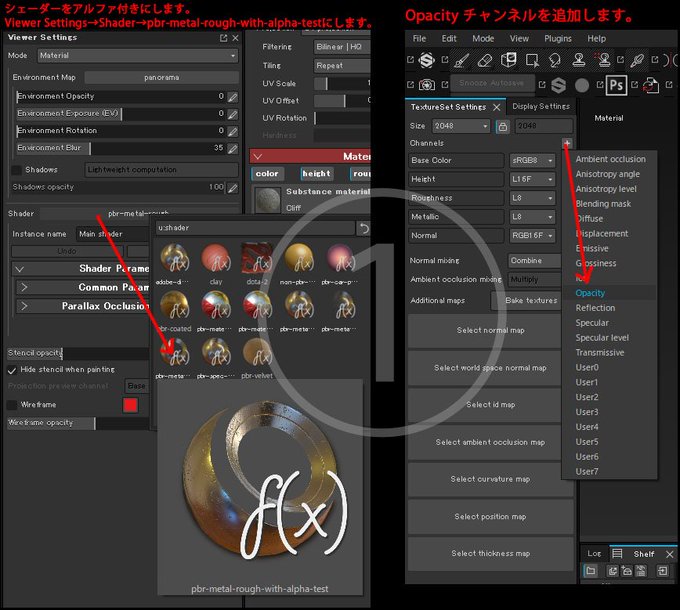Screen dimensions: 680x610
Task: Click the resource updater icon right of Ps
Action: tap(651, 85)
